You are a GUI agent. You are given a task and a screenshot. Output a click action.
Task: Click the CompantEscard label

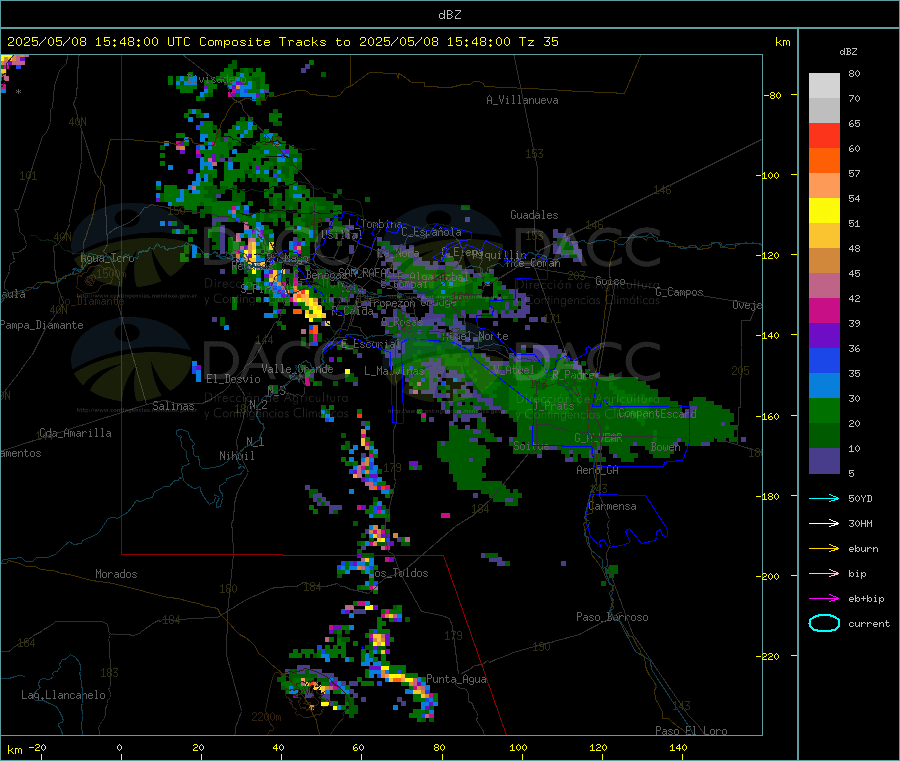pyautogui.click(x=657, y=413)
